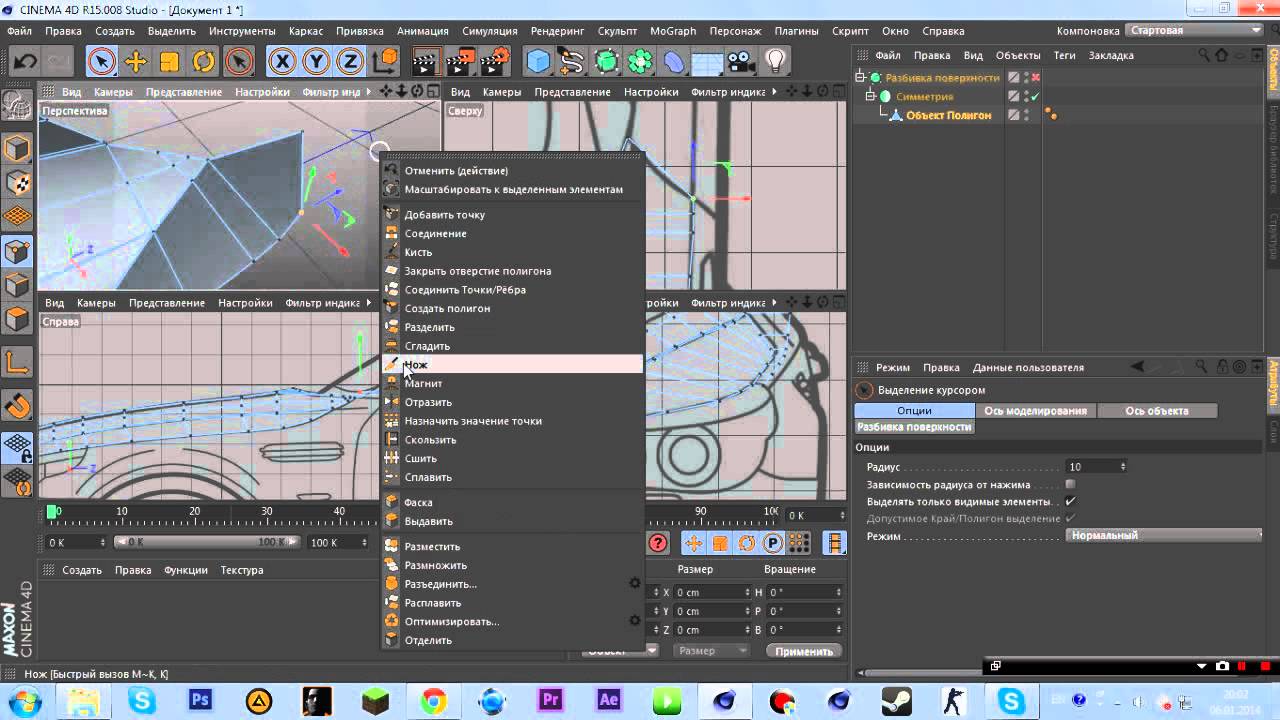Toggle Симметрия visibility dots
Screen dimensions: 1280x720
point(1026,96)
